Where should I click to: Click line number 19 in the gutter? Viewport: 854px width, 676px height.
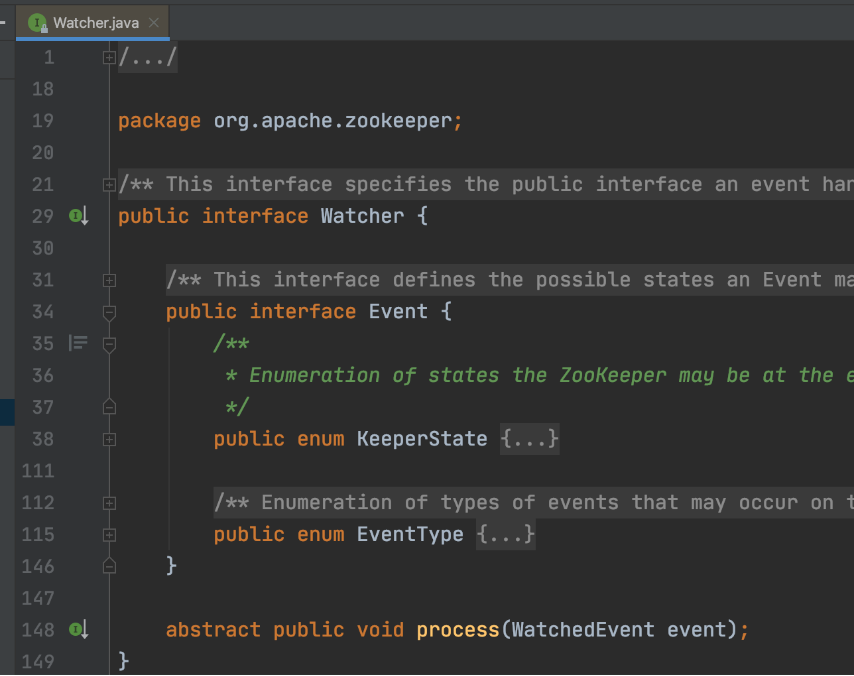pyautogui.click(x=42, y=121)
